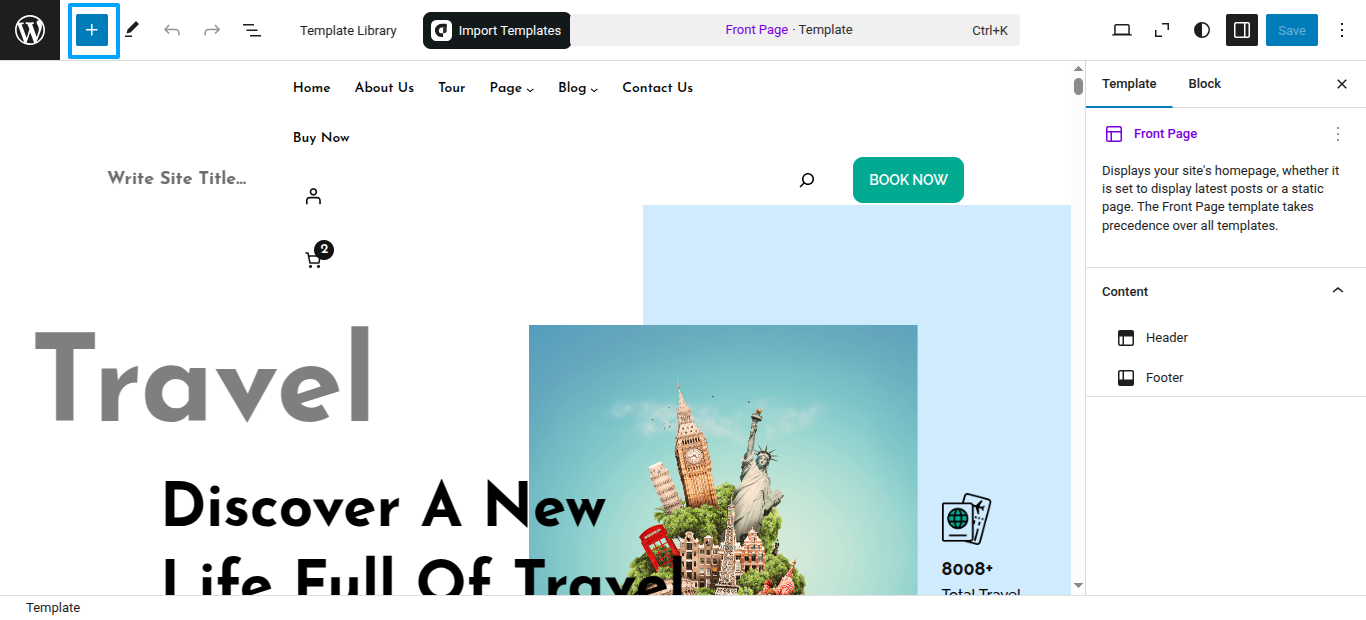Image resolution: width=1366 pixels, height=620 pixels.
Task: Click the Template breadcrumb in the footer
Action: (53, 608)
